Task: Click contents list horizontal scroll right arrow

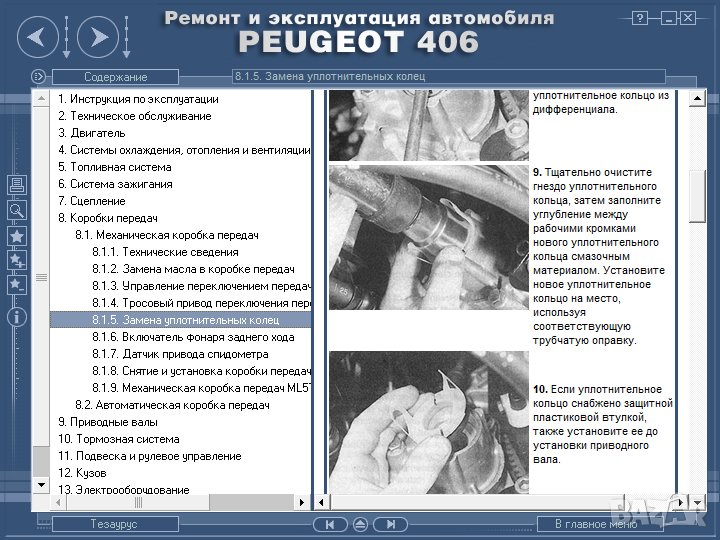Action: click(301, 501)
